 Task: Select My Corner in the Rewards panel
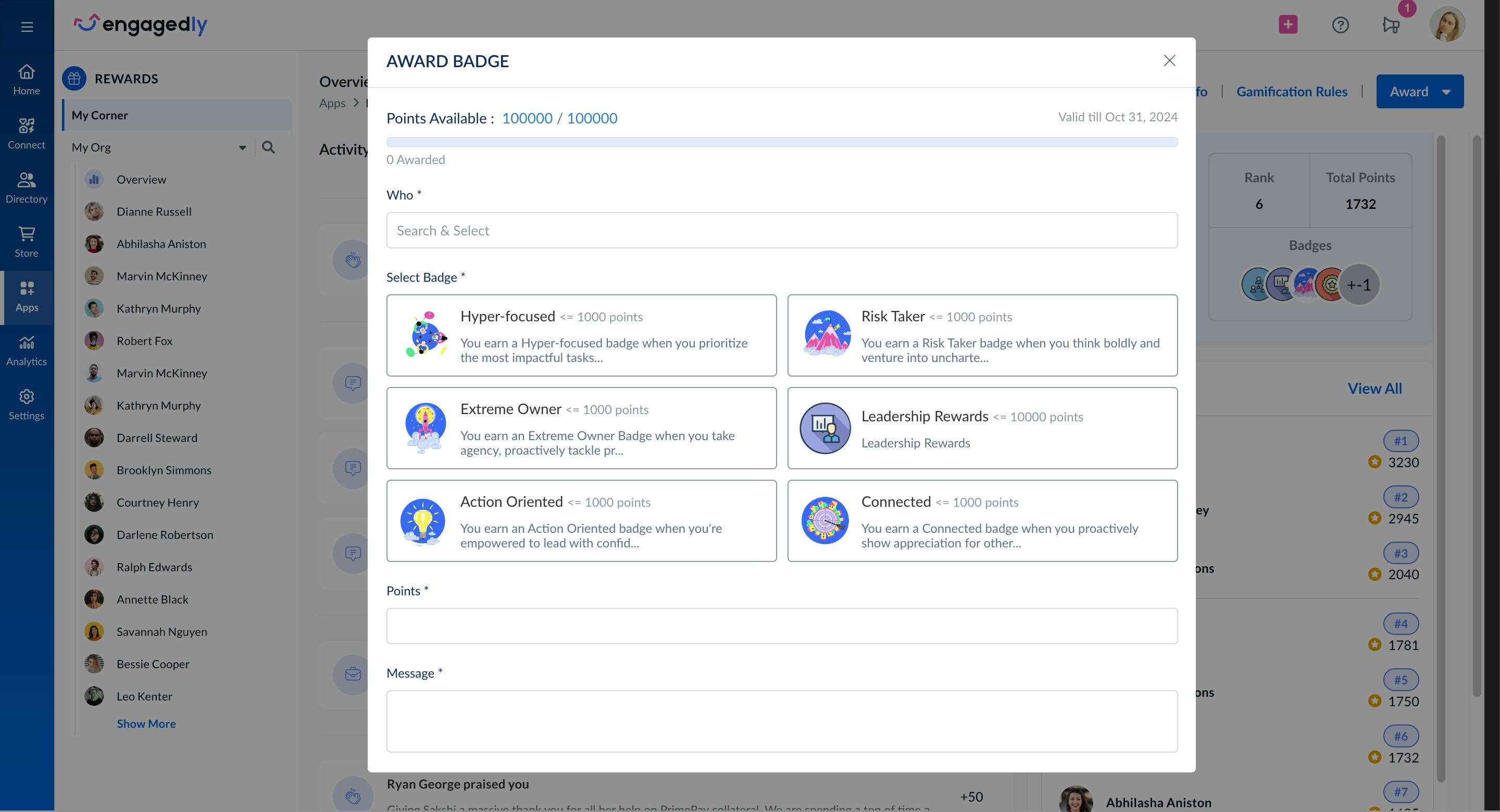pos(99,115)
